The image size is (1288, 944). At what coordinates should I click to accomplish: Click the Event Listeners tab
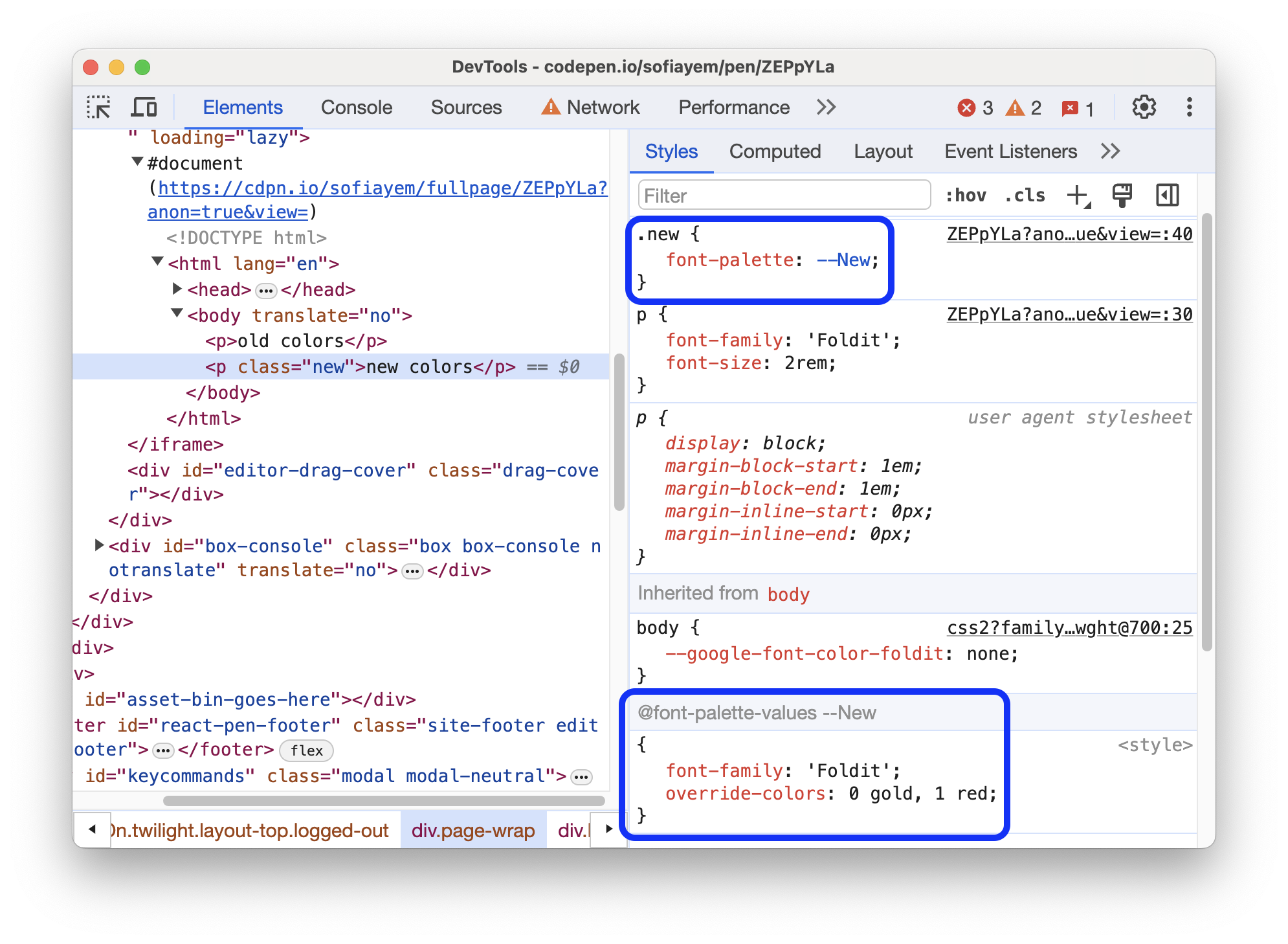[1041, 152]
